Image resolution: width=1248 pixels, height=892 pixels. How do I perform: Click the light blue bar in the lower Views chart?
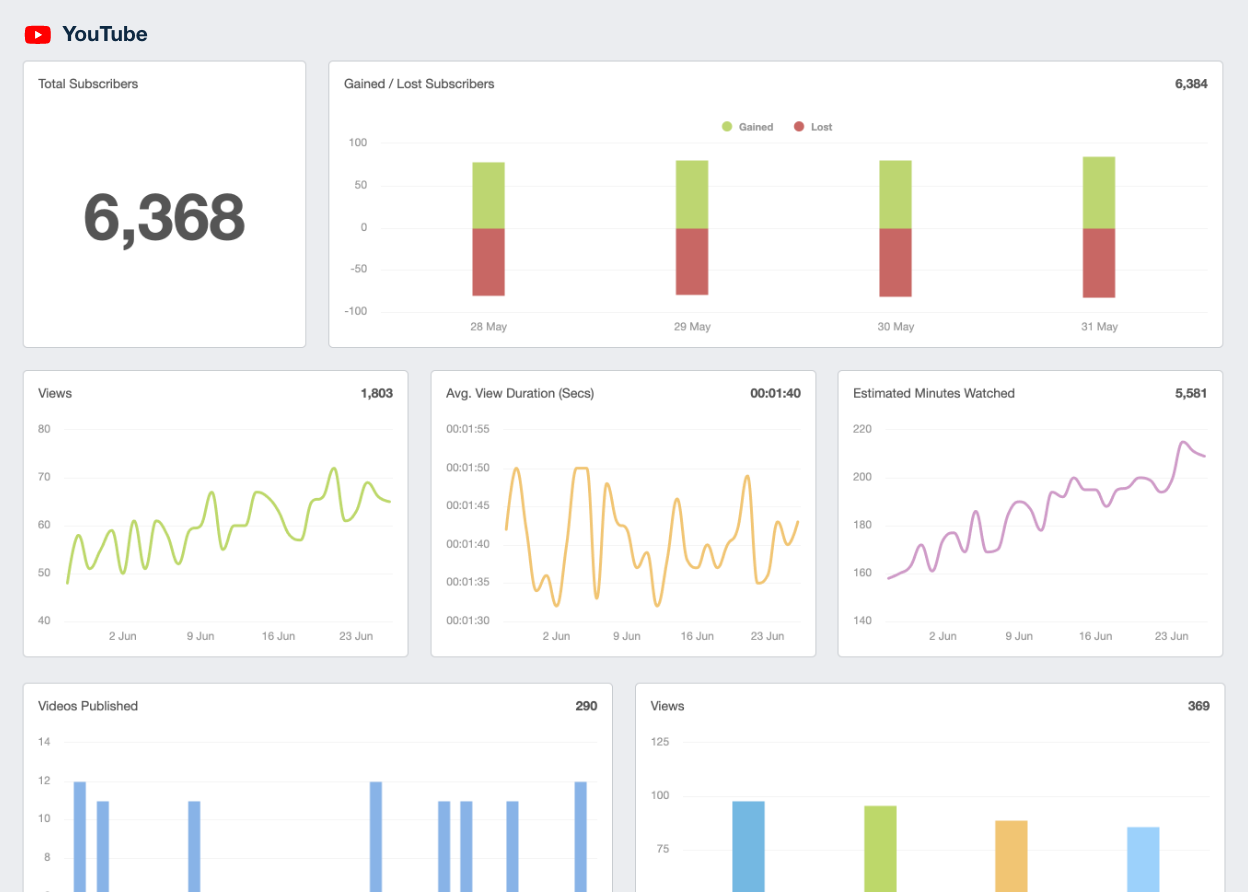pos(1143,859)
